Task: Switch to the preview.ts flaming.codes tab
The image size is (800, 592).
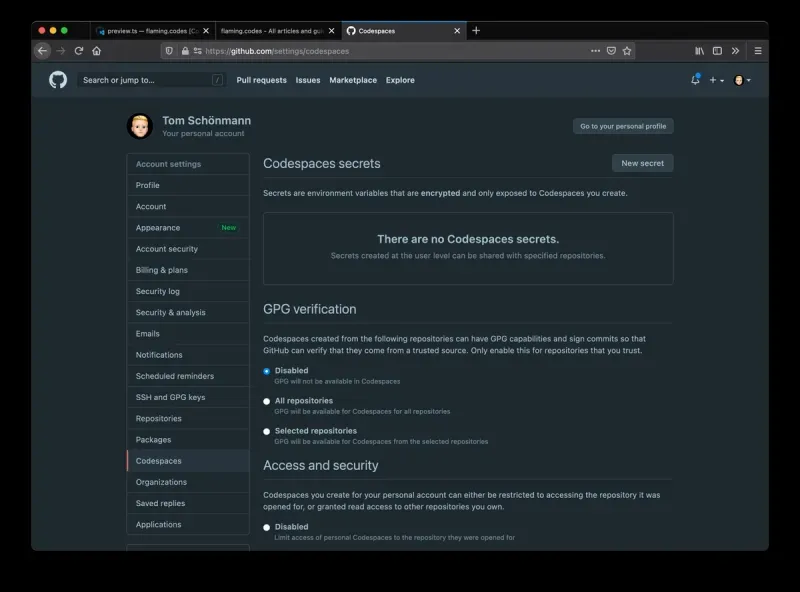Action: click(153, 31)
